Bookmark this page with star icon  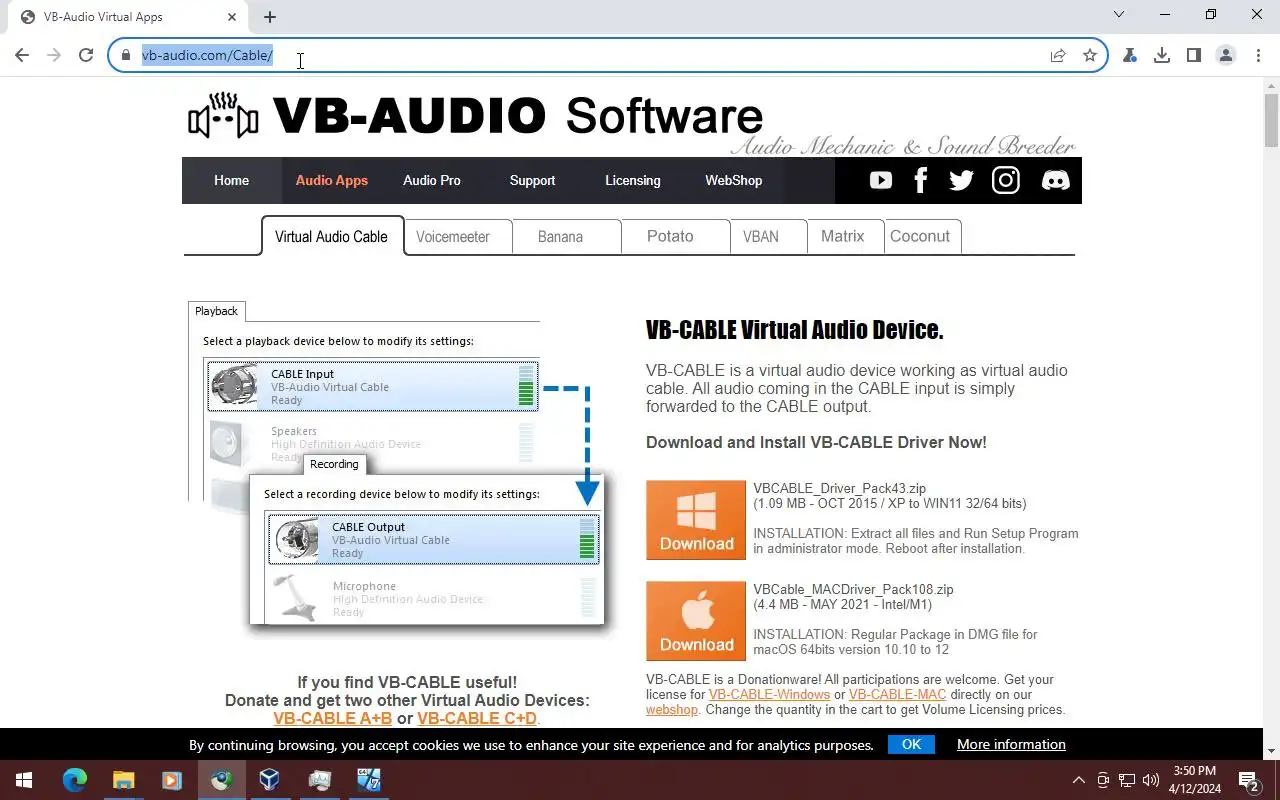tap(1090, 55)
